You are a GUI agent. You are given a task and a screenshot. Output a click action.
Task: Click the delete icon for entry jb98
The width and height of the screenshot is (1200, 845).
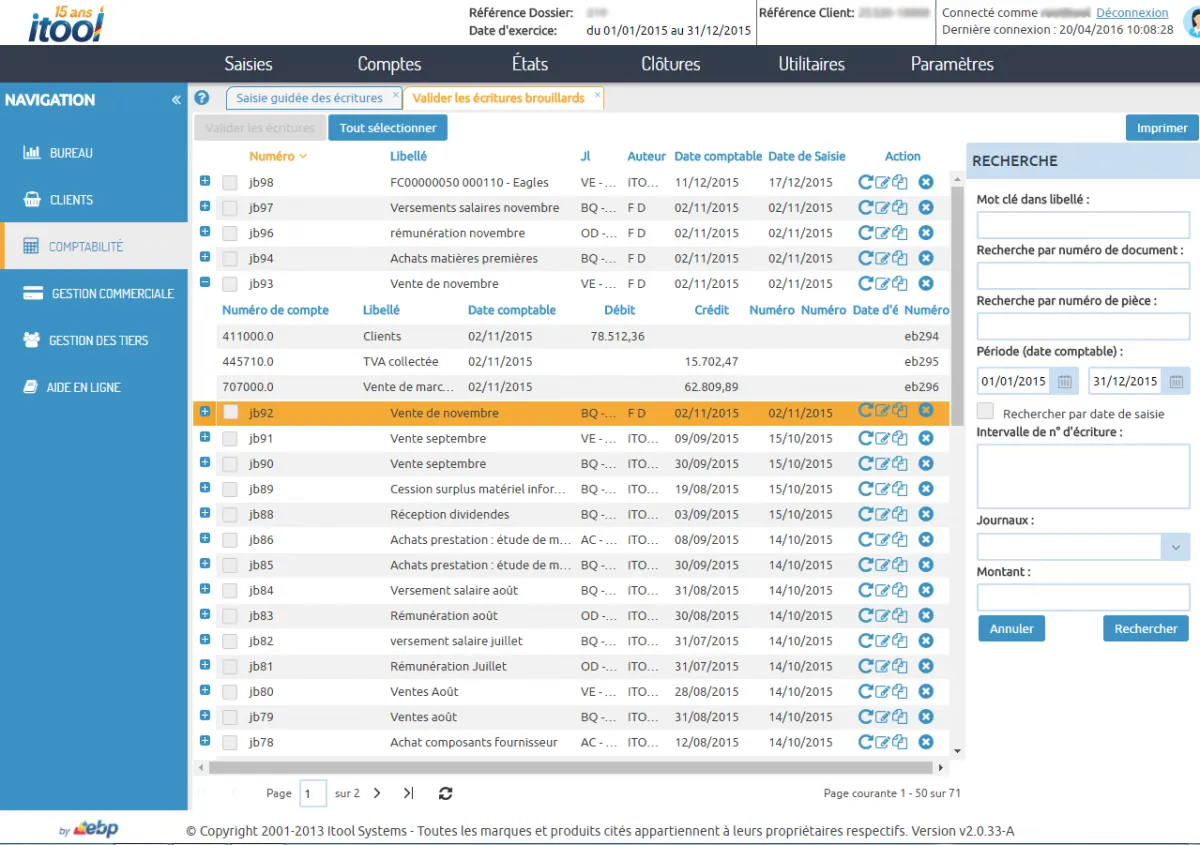pos(925,182)
